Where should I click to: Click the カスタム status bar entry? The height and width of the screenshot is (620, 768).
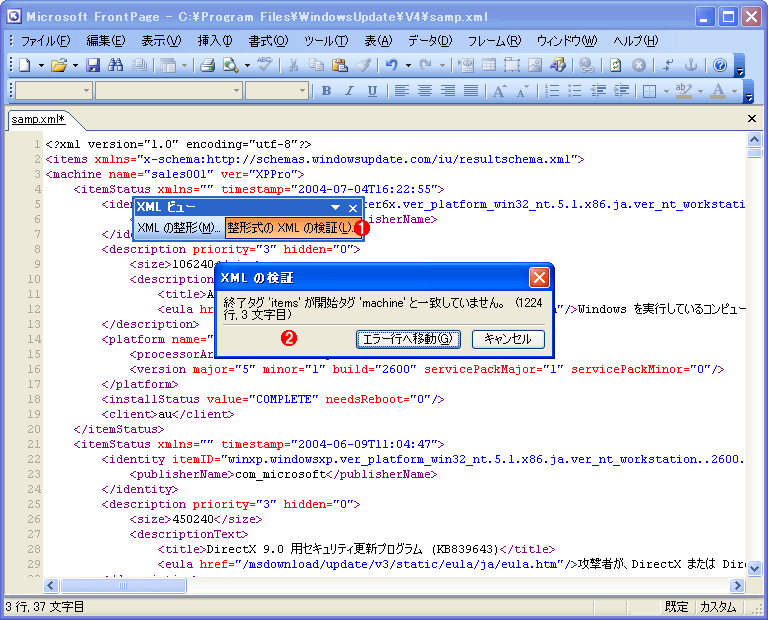click(x=718, y=607)
